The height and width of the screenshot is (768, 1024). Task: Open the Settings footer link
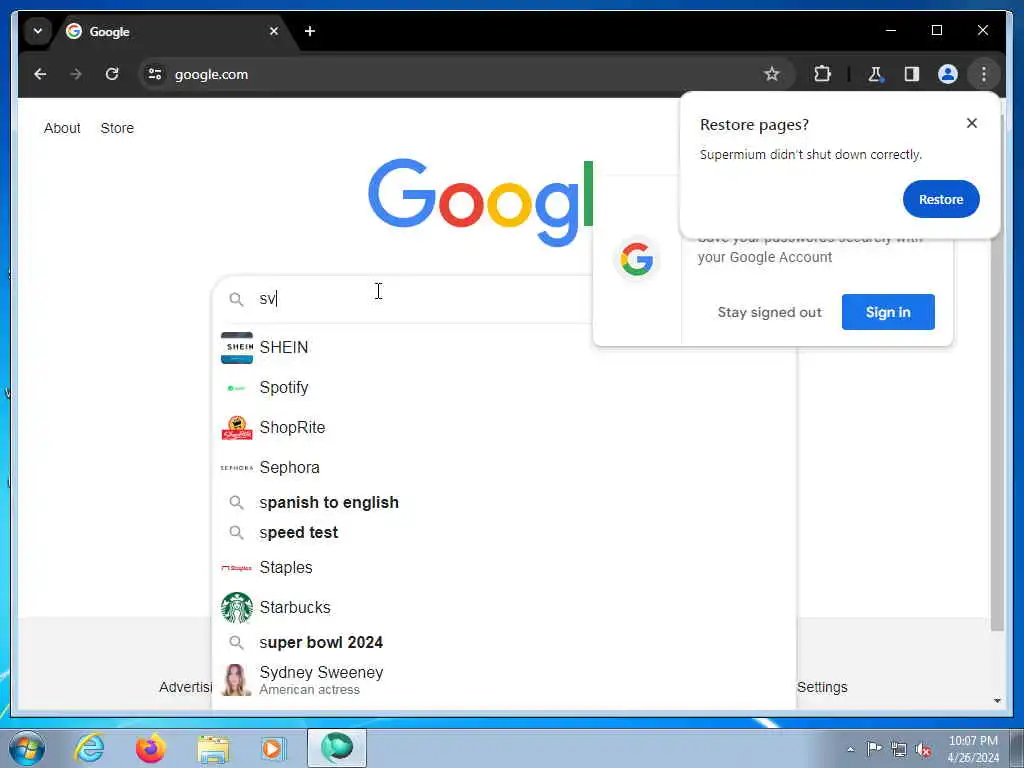click(822, 687)
